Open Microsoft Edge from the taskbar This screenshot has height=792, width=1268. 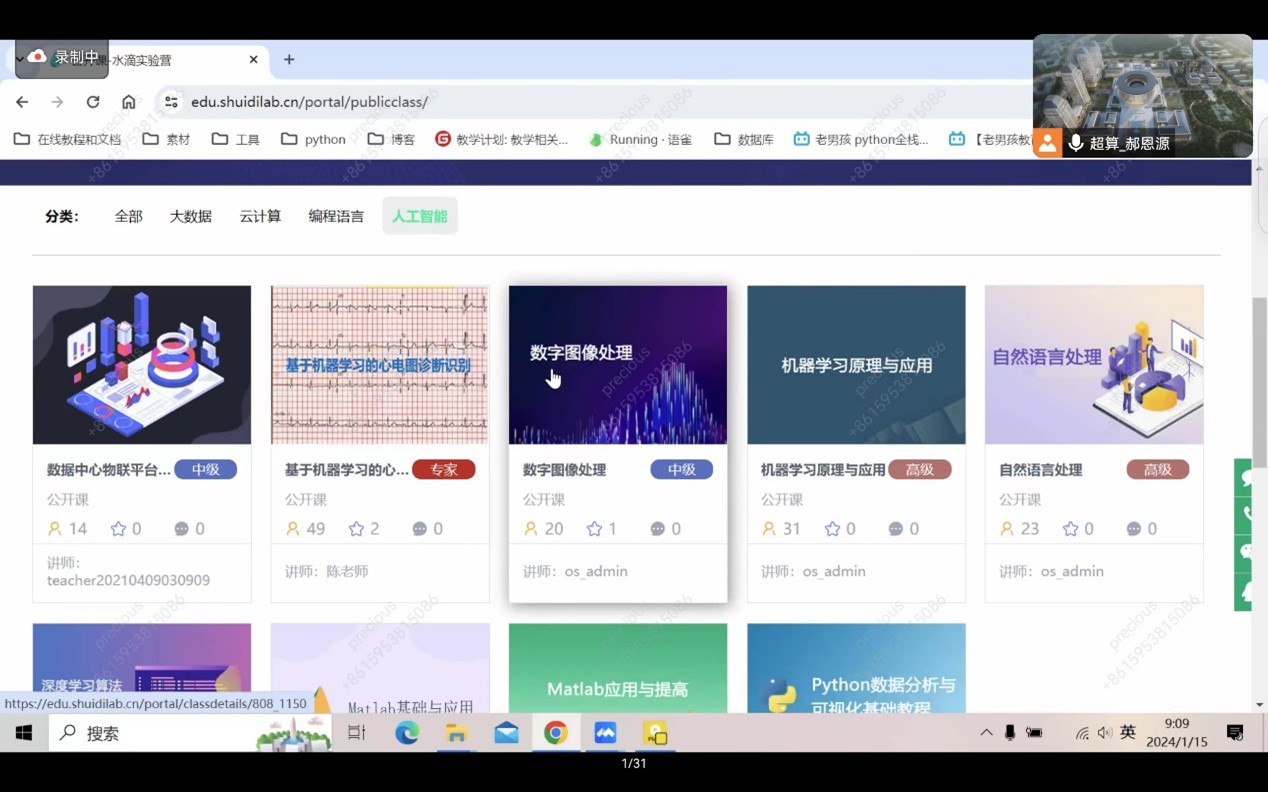coord(407,733)
